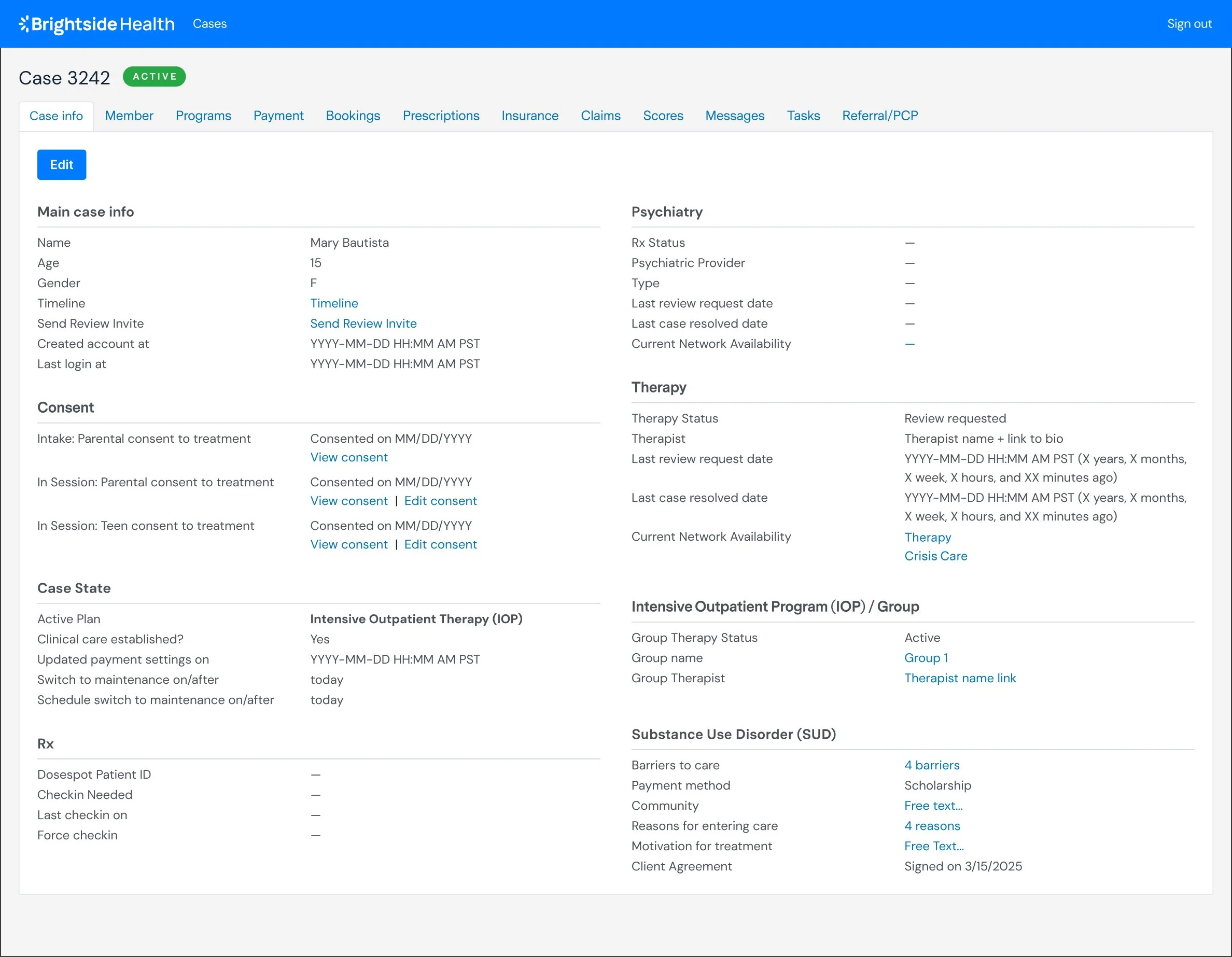1232x957 pixels.
Task: Edit In Session parental consent
Action: (440, 501)
